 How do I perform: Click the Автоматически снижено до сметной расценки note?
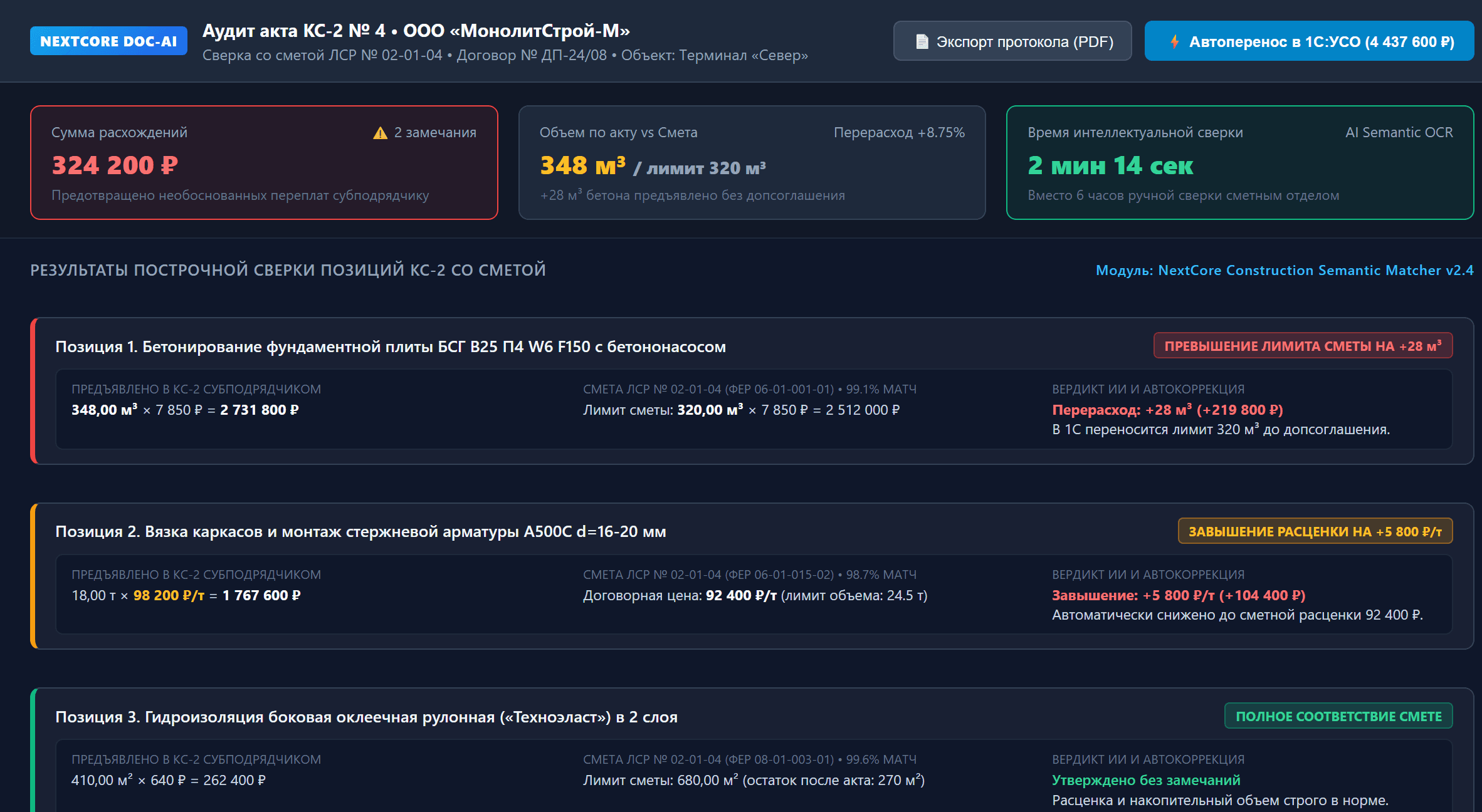1237,615
